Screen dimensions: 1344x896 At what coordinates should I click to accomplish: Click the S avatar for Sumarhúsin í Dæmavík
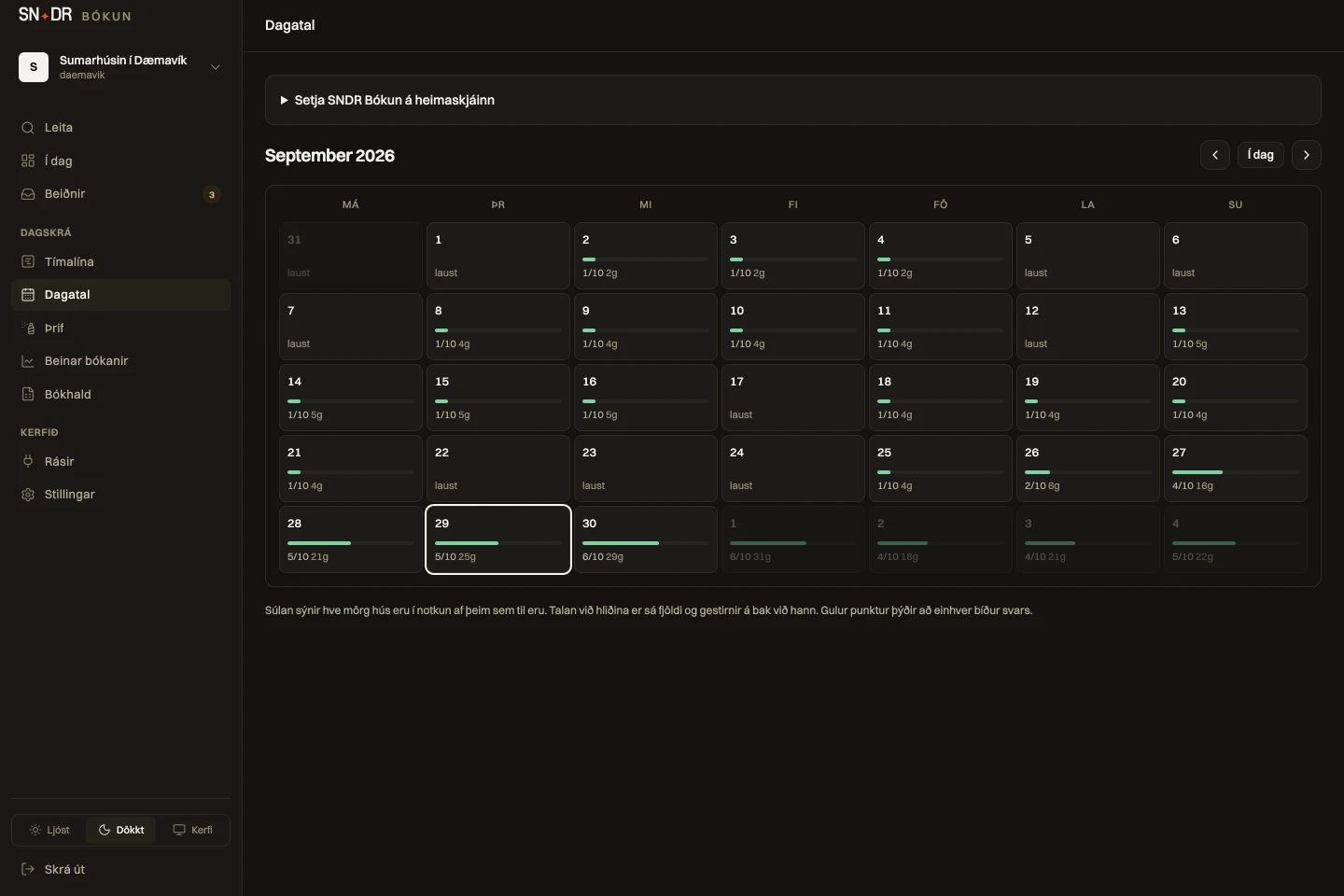point(34,67)
